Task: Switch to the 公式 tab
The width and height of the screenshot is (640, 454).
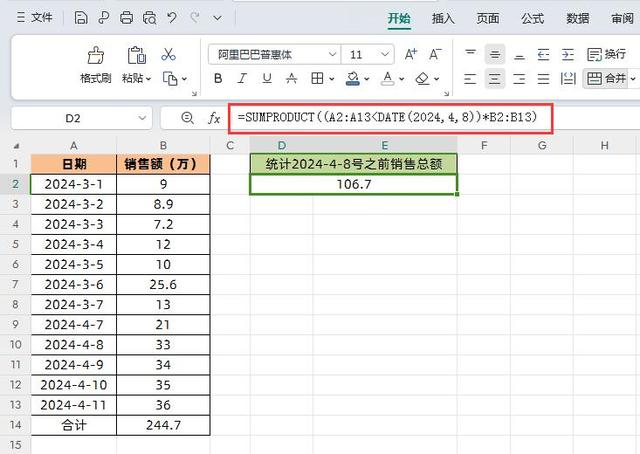Action: [532, 18]
